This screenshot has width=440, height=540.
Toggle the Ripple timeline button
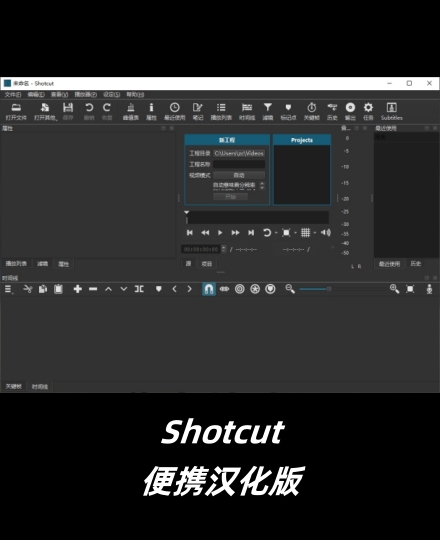240,289
